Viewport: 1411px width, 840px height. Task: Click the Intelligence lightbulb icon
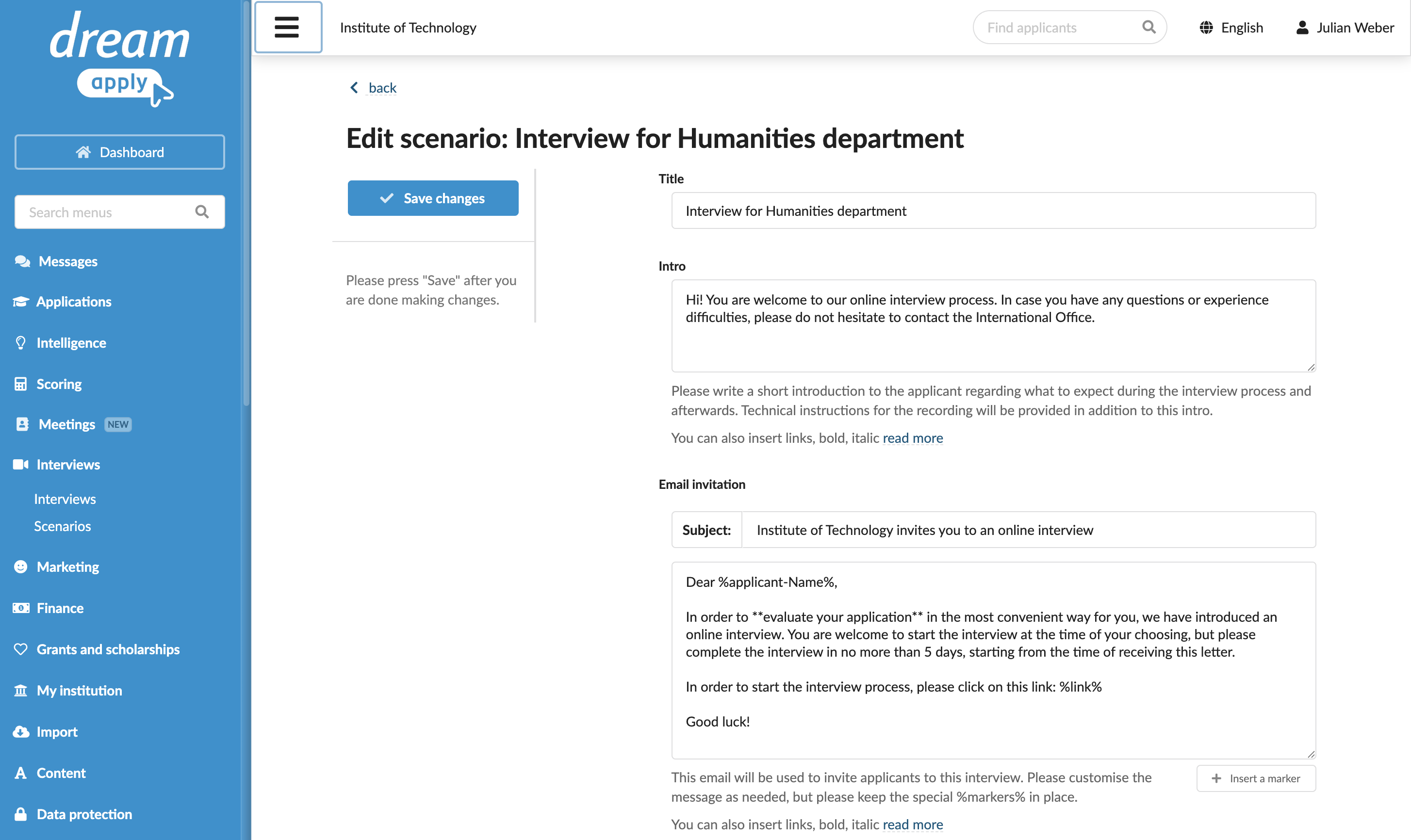coord(21,342)
